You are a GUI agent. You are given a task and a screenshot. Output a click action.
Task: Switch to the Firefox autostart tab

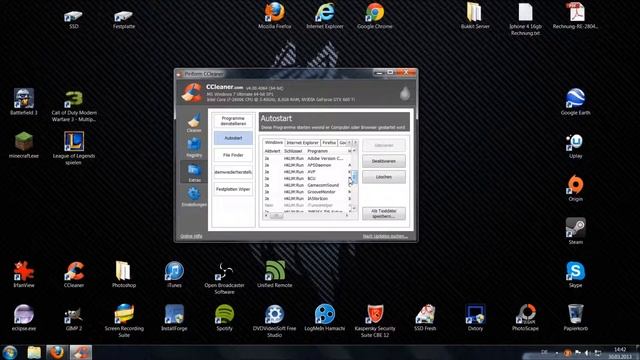[329, 143]
